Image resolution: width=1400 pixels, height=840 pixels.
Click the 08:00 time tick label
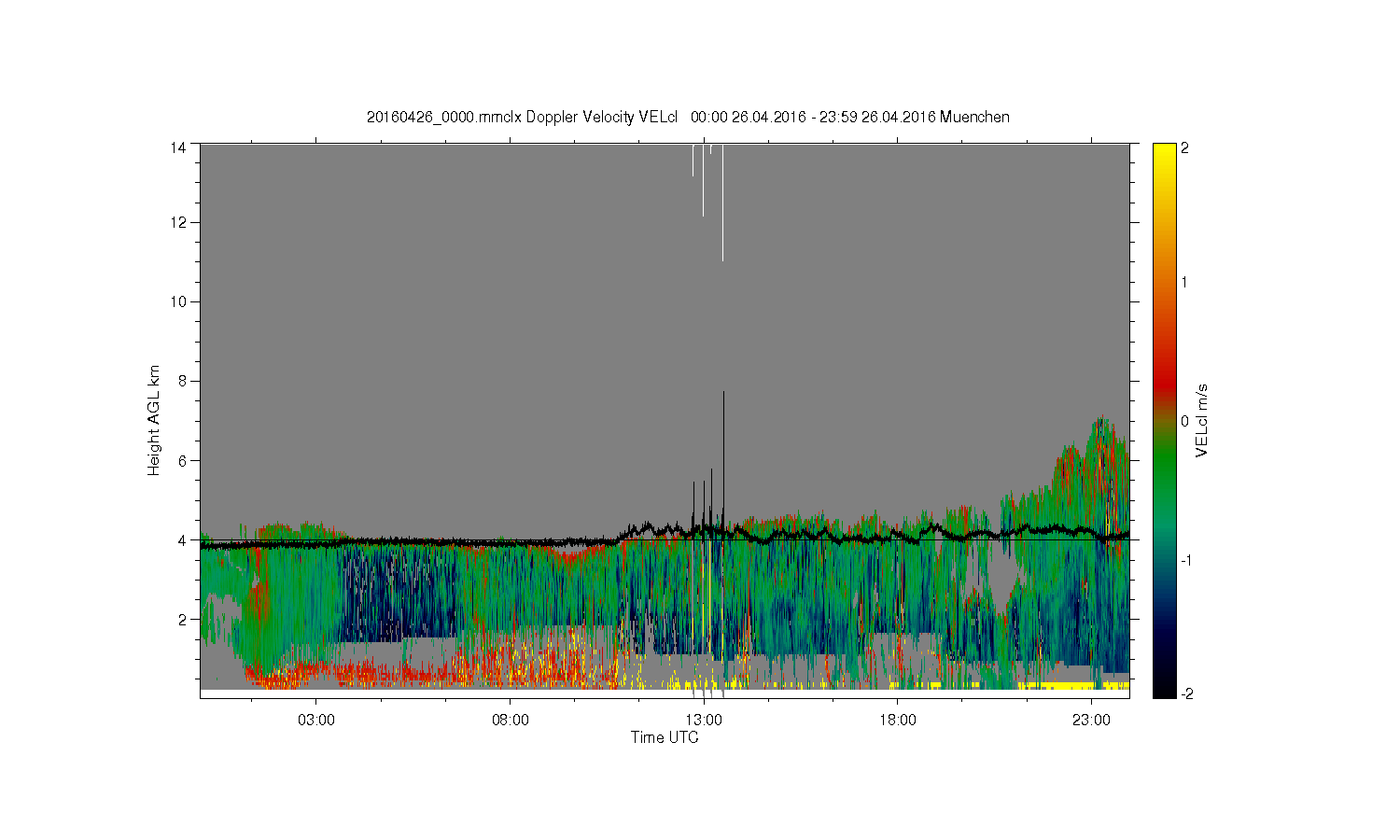click(x=511, y=720)
